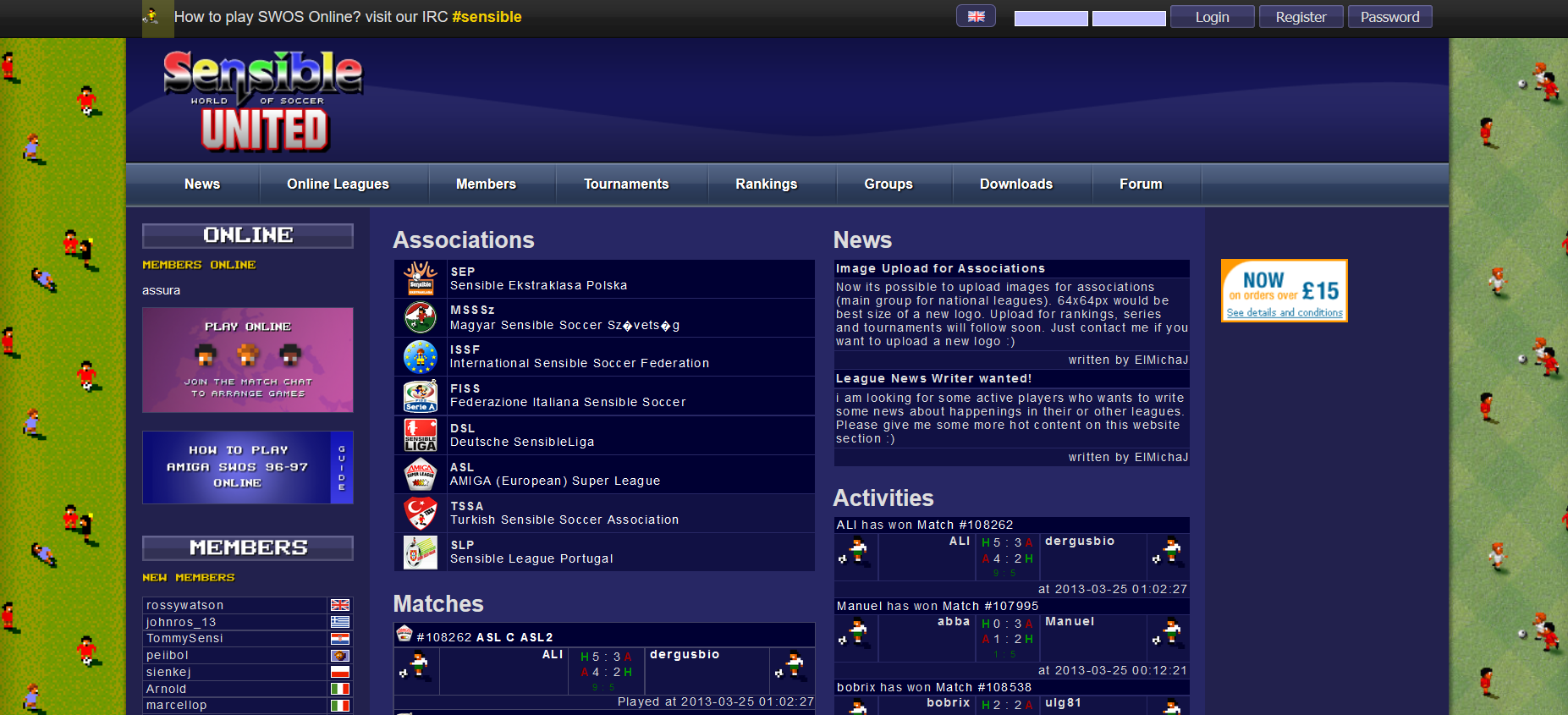Screen dimensions: 1568x715
Task: Click the Register button
Action: (1301, 17)
